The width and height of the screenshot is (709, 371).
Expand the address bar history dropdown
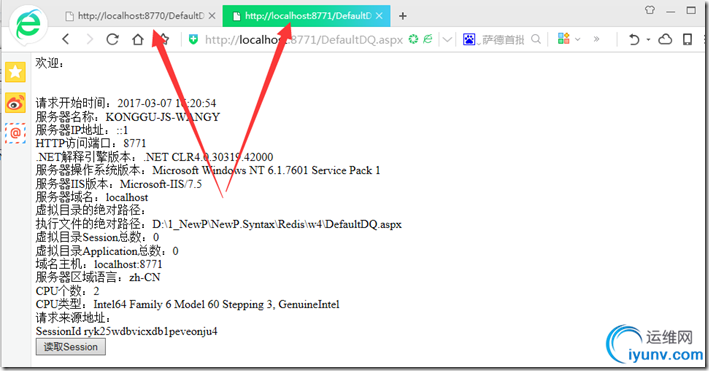447,40
